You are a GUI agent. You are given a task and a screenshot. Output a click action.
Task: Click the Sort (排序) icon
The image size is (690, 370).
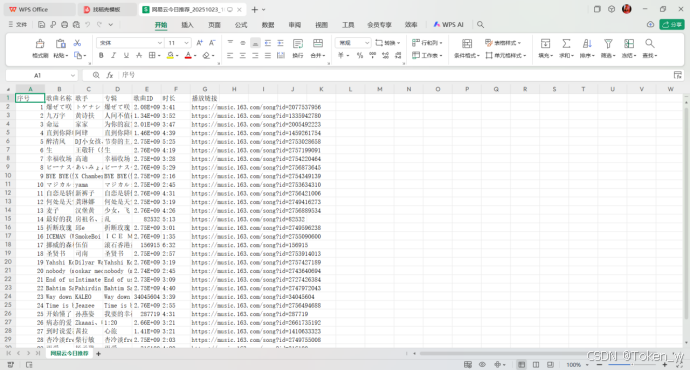(x=587, y=44)
